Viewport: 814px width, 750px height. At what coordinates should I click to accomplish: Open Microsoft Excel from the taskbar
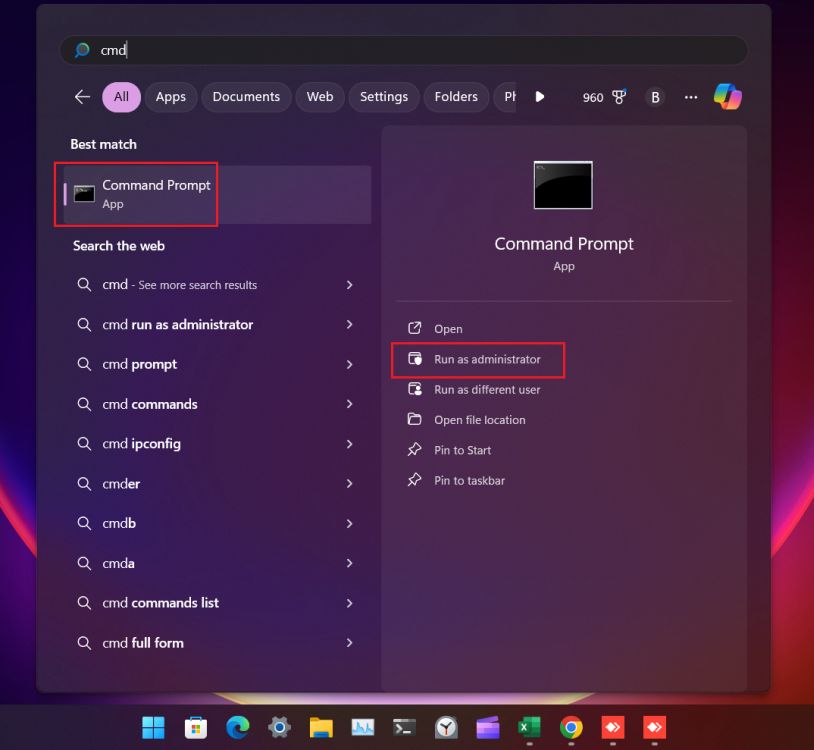[529, 727]
